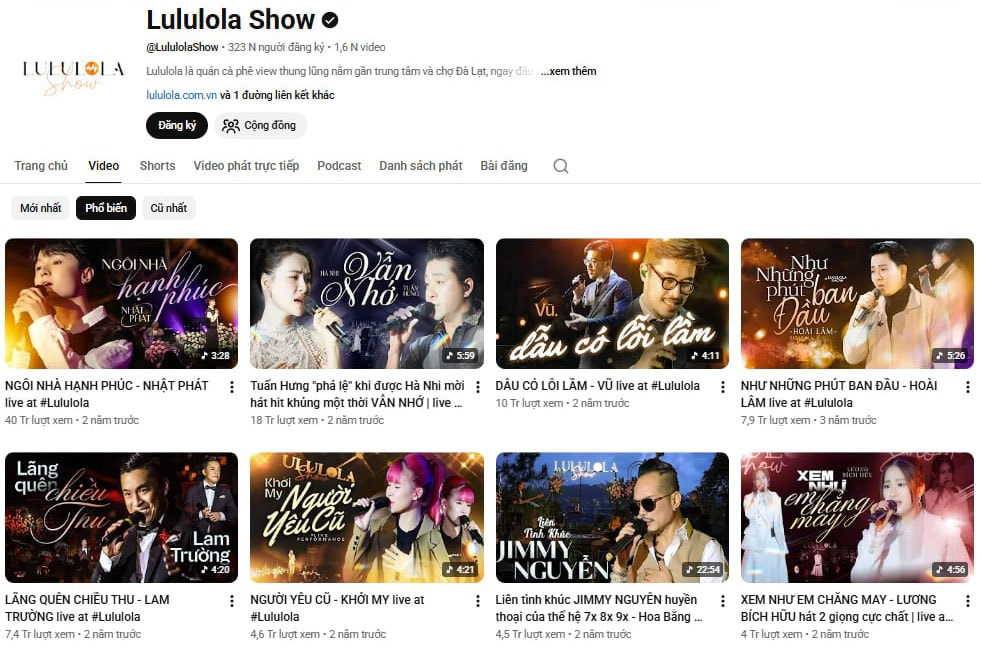Open options menu for JIMMY NGUYỄN video
This screenshot has height=649, width=981.
723,601
